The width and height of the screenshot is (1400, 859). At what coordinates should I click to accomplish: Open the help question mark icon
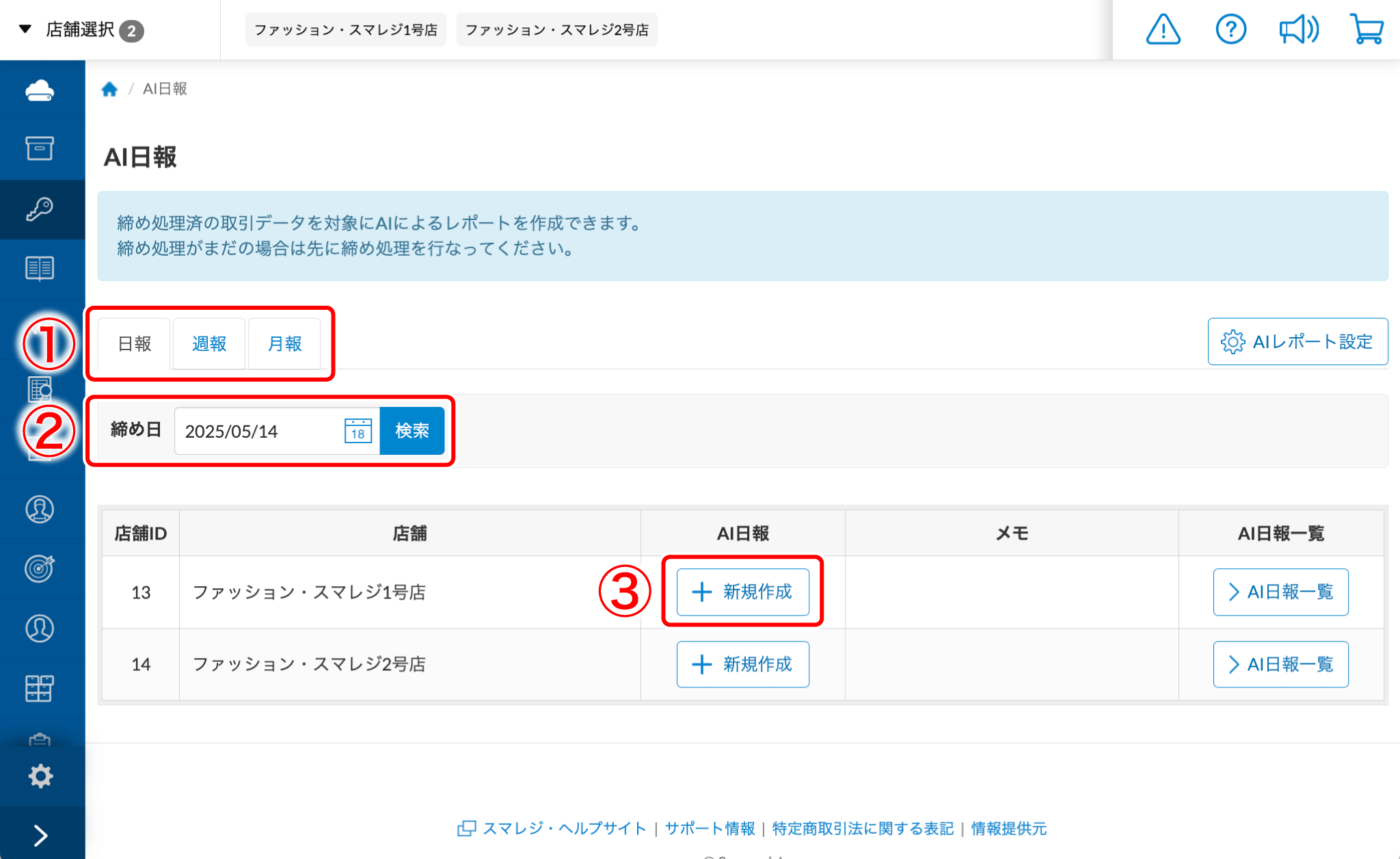1230,30
